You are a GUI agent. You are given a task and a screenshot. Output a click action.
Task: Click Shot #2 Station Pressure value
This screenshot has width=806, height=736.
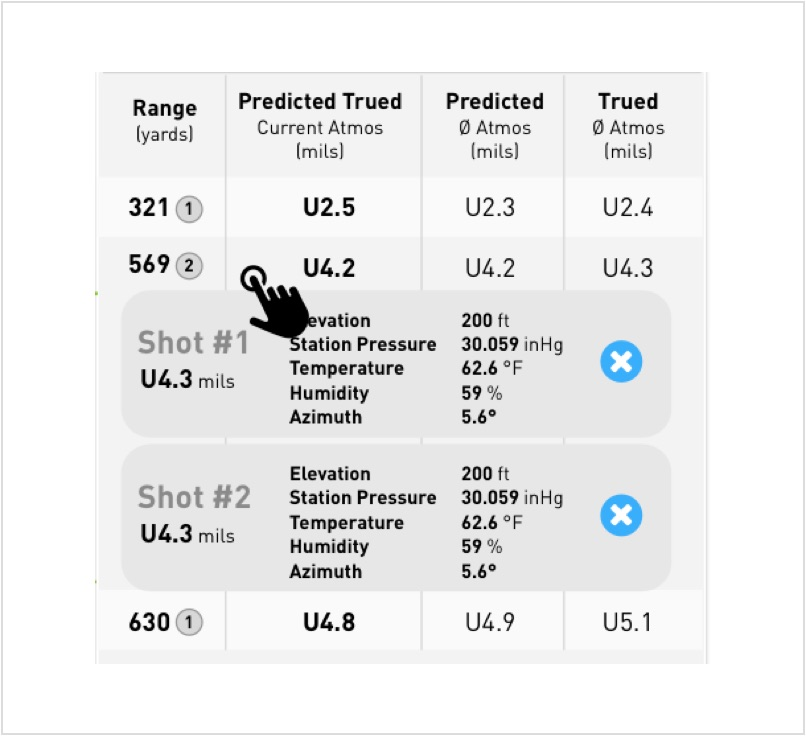(511, 498)
